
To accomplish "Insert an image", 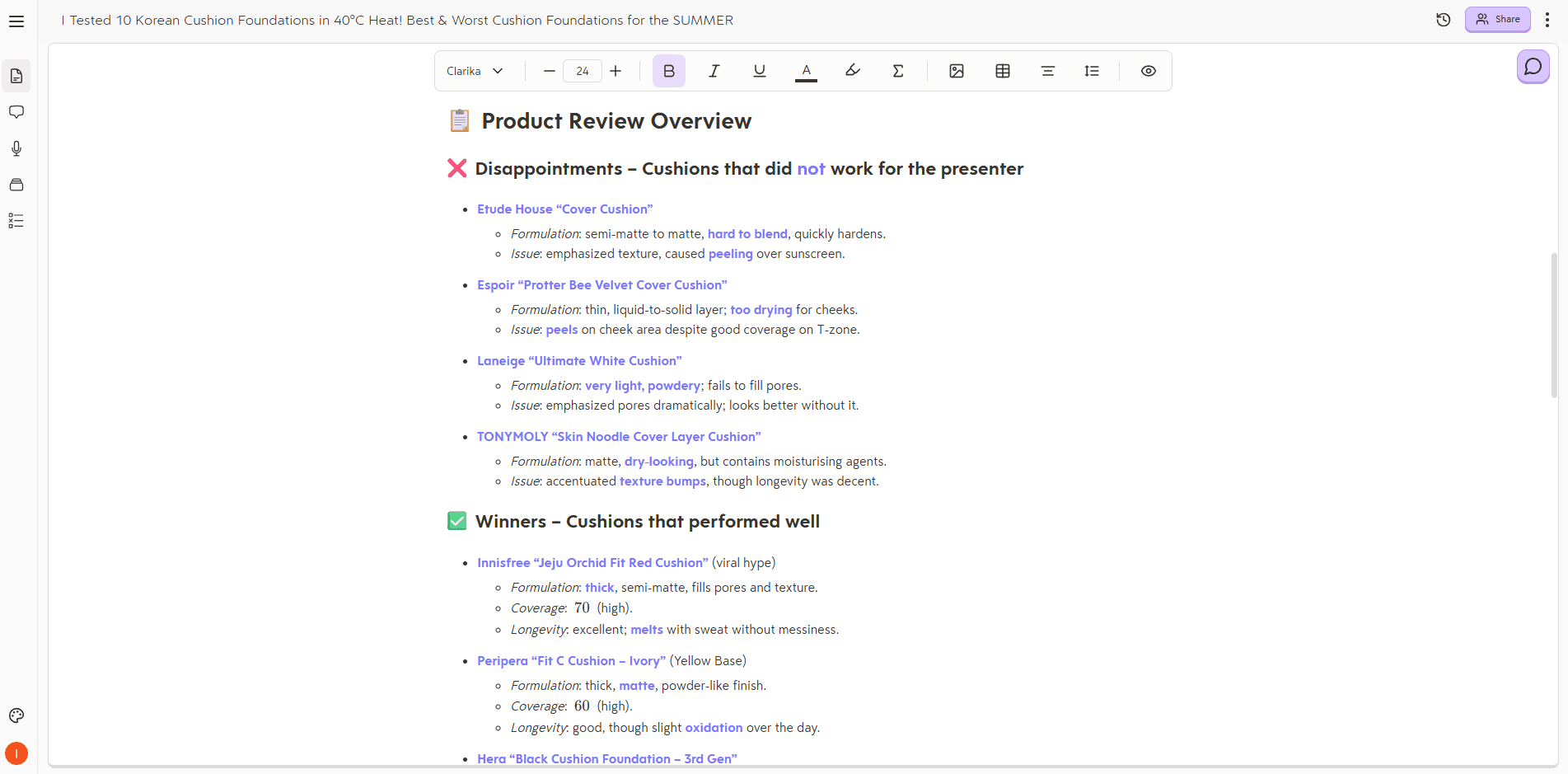I will tap(957, 71).
